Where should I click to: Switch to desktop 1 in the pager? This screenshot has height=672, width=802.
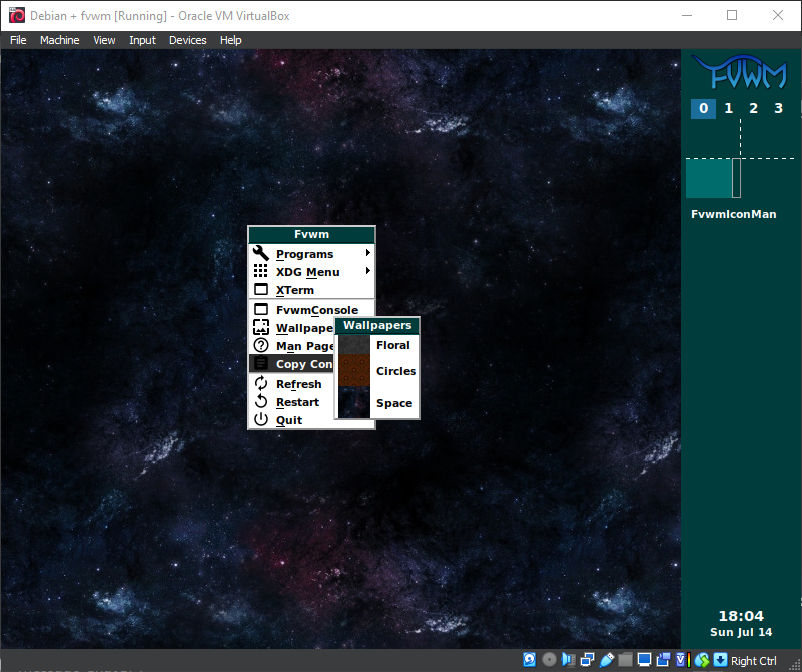coord(728,108)
